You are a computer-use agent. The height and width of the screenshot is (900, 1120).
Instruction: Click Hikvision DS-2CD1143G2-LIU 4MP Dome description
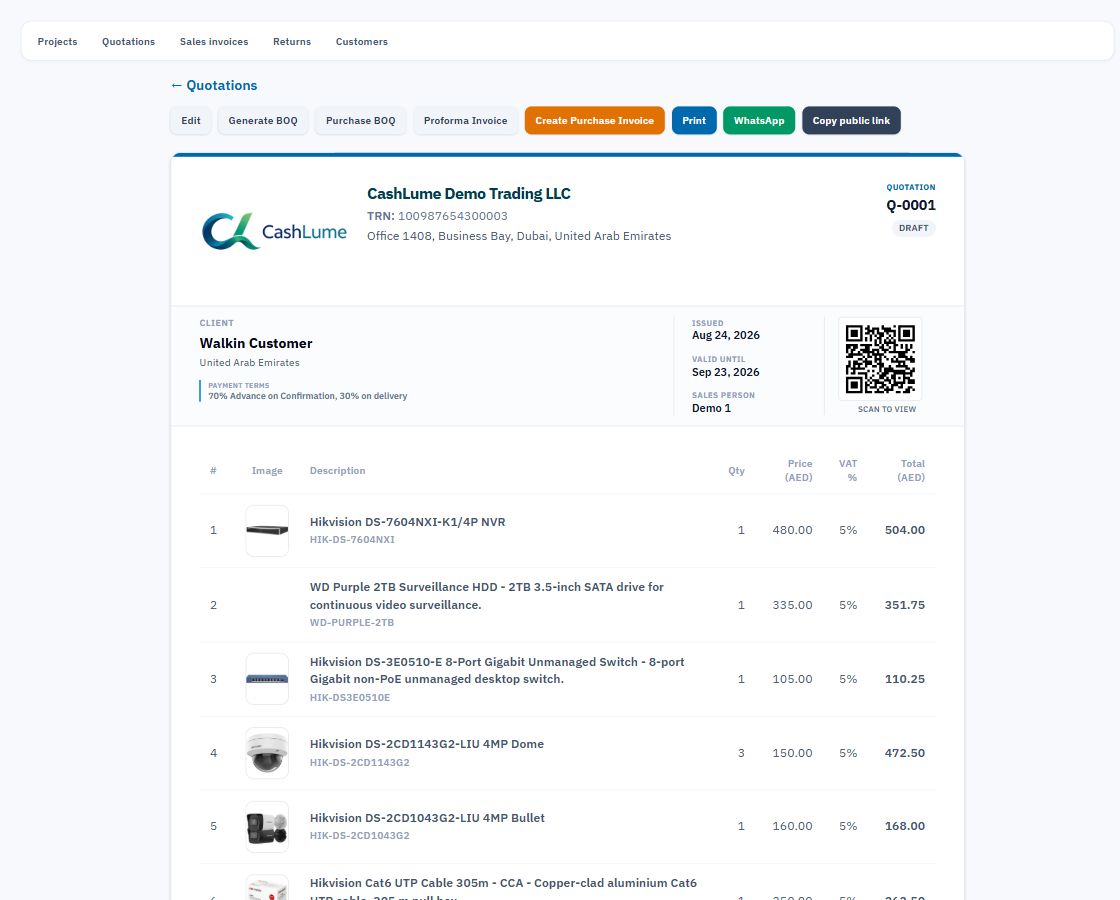coord(426,744)
